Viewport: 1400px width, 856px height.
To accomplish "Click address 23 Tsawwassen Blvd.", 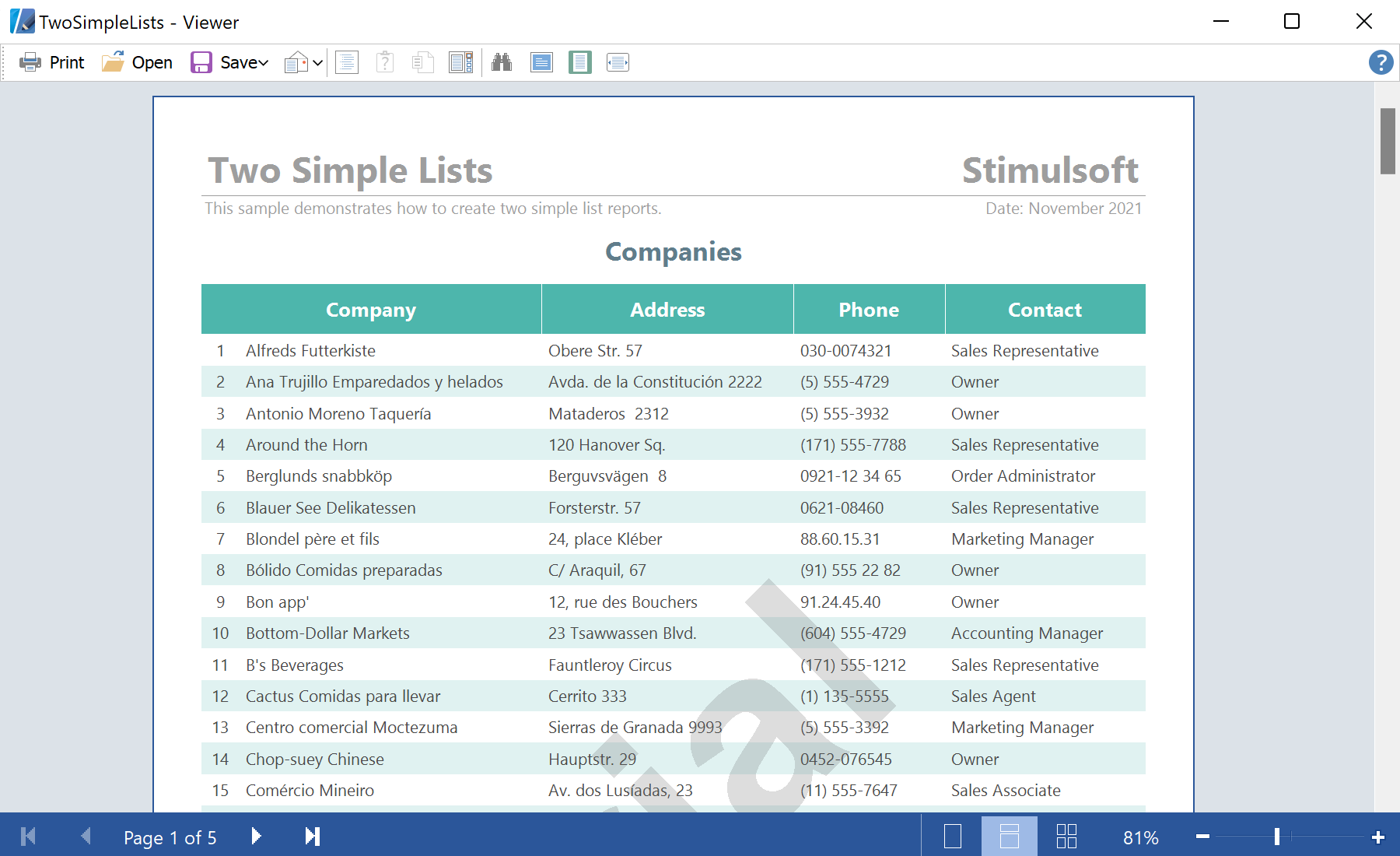I will [x=622, y=633].
